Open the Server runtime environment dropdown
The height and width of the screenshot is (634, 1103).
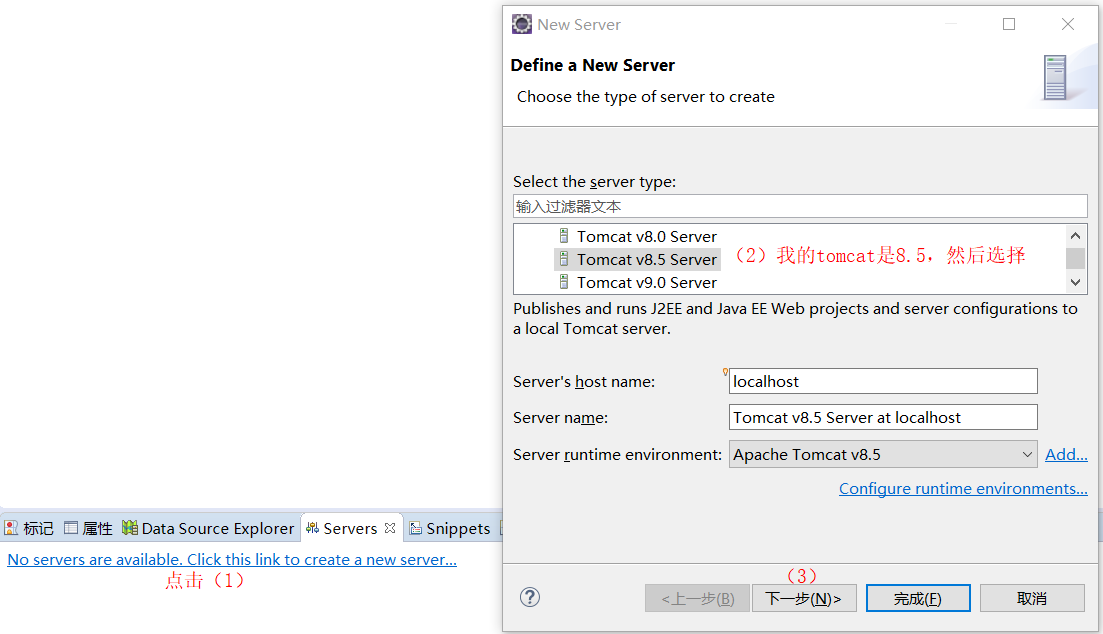click(x=883, y=455)
